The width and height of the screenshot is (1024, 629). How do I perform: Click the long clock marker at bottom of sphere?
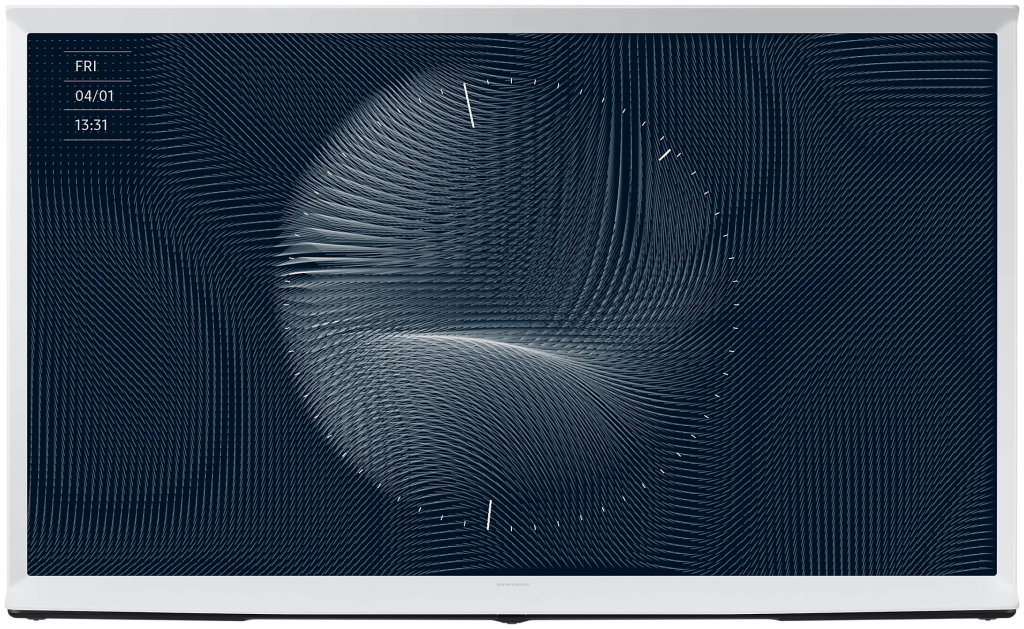pos(489,513)
